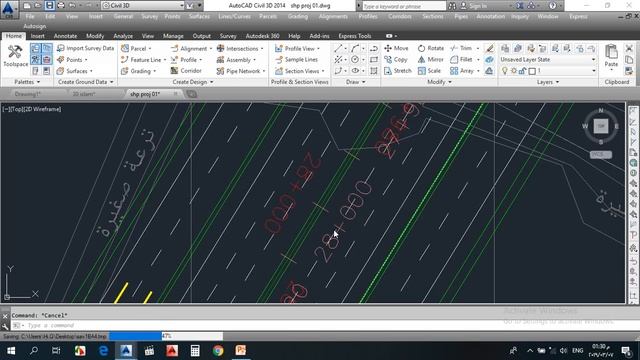The width and height of the screenshot is (640, 360).
Task: Click the Pipe Network tool
Action: pos(241,71)
